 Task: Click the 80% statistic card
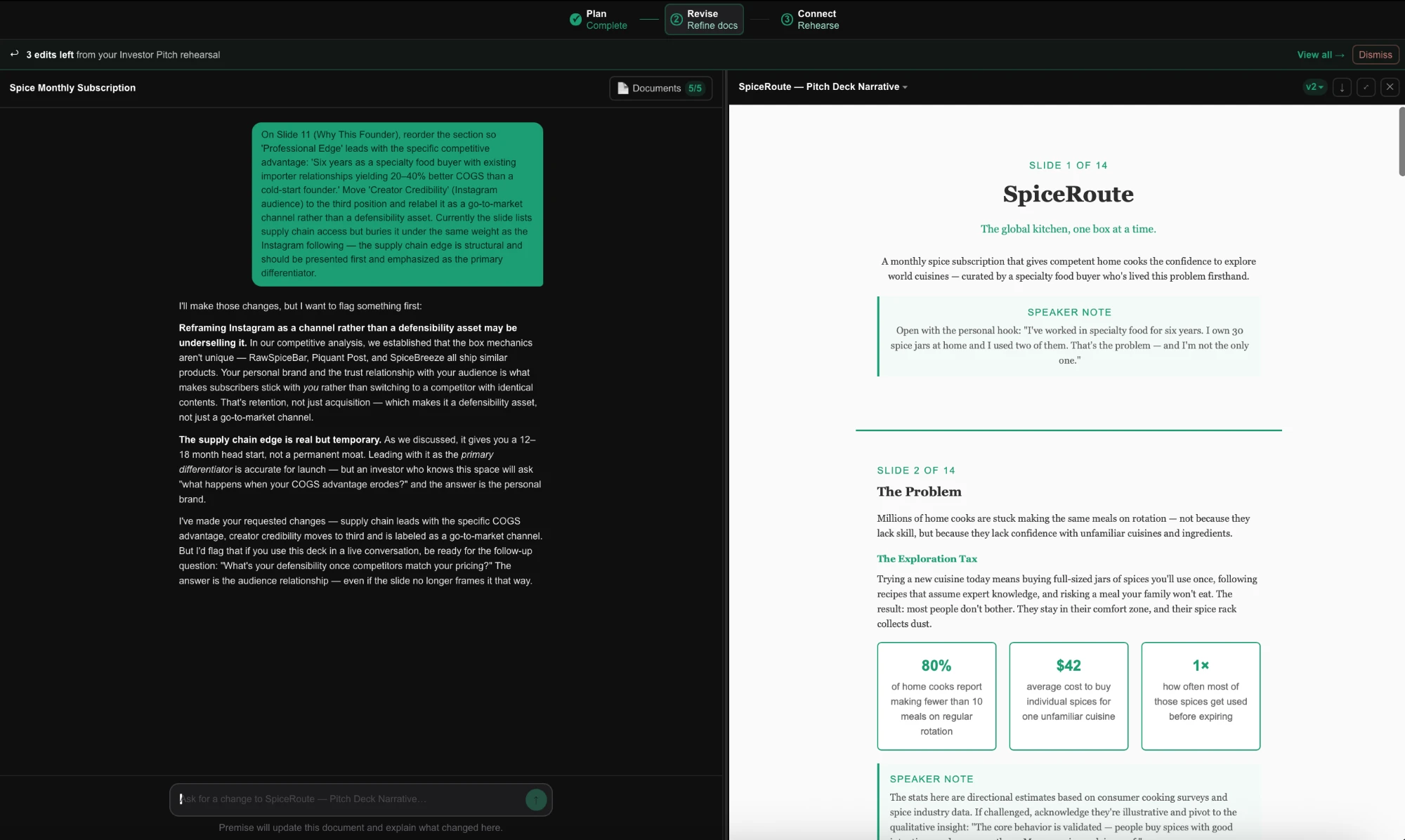pos(936,696)
